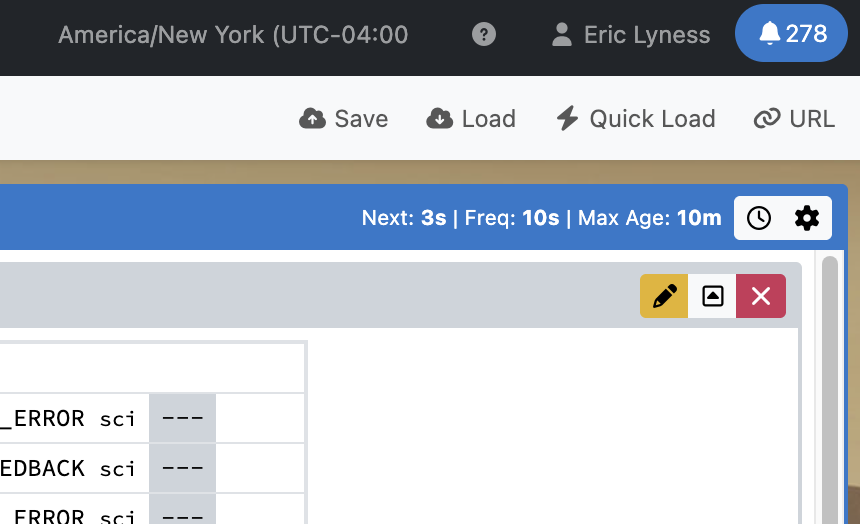Viewport: 860px width, 524px height.
Task: Open the clock refresh timing icon
Action: [x=759, y=218]
